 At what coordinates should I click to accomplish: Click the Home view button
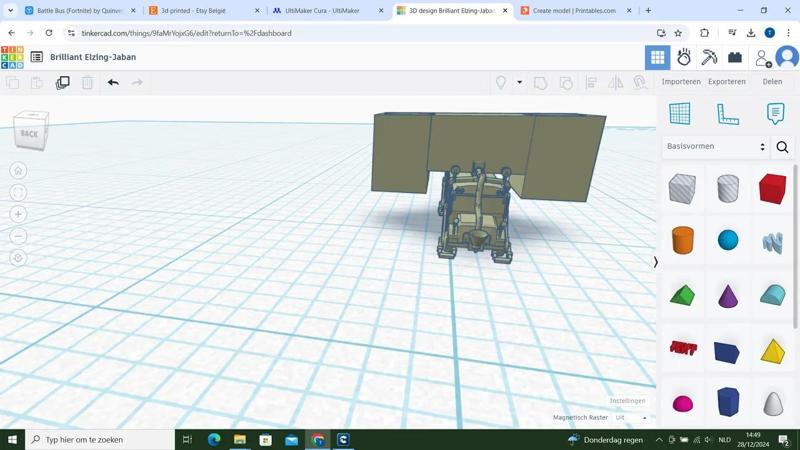click(18, 170)
